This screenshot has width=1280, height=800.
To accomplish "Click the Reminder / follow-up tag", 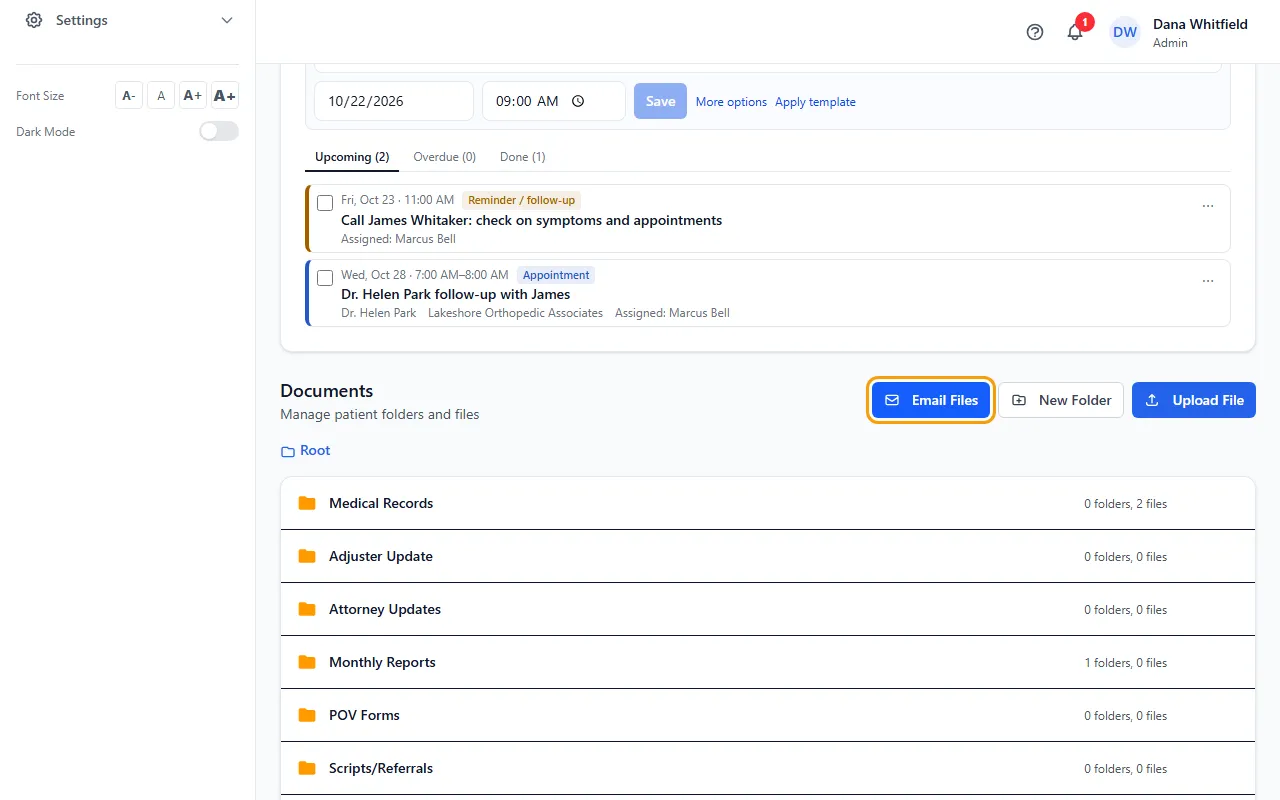I will (521, 200).
